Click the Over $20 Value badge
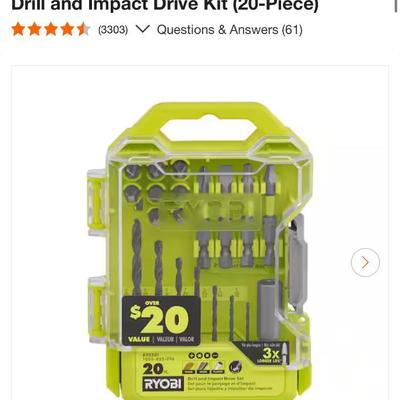This screenshot has height=400, width=400. 161,320
